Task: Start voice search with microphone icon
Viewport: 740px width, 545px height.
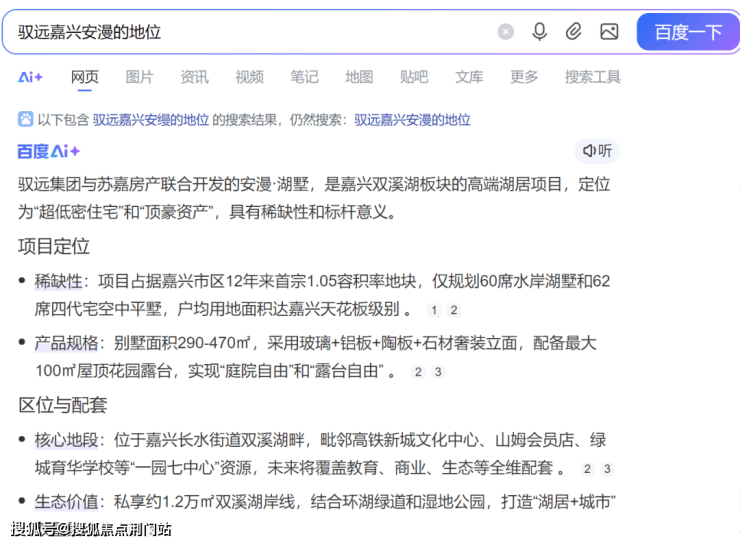Action: [539, 32]
